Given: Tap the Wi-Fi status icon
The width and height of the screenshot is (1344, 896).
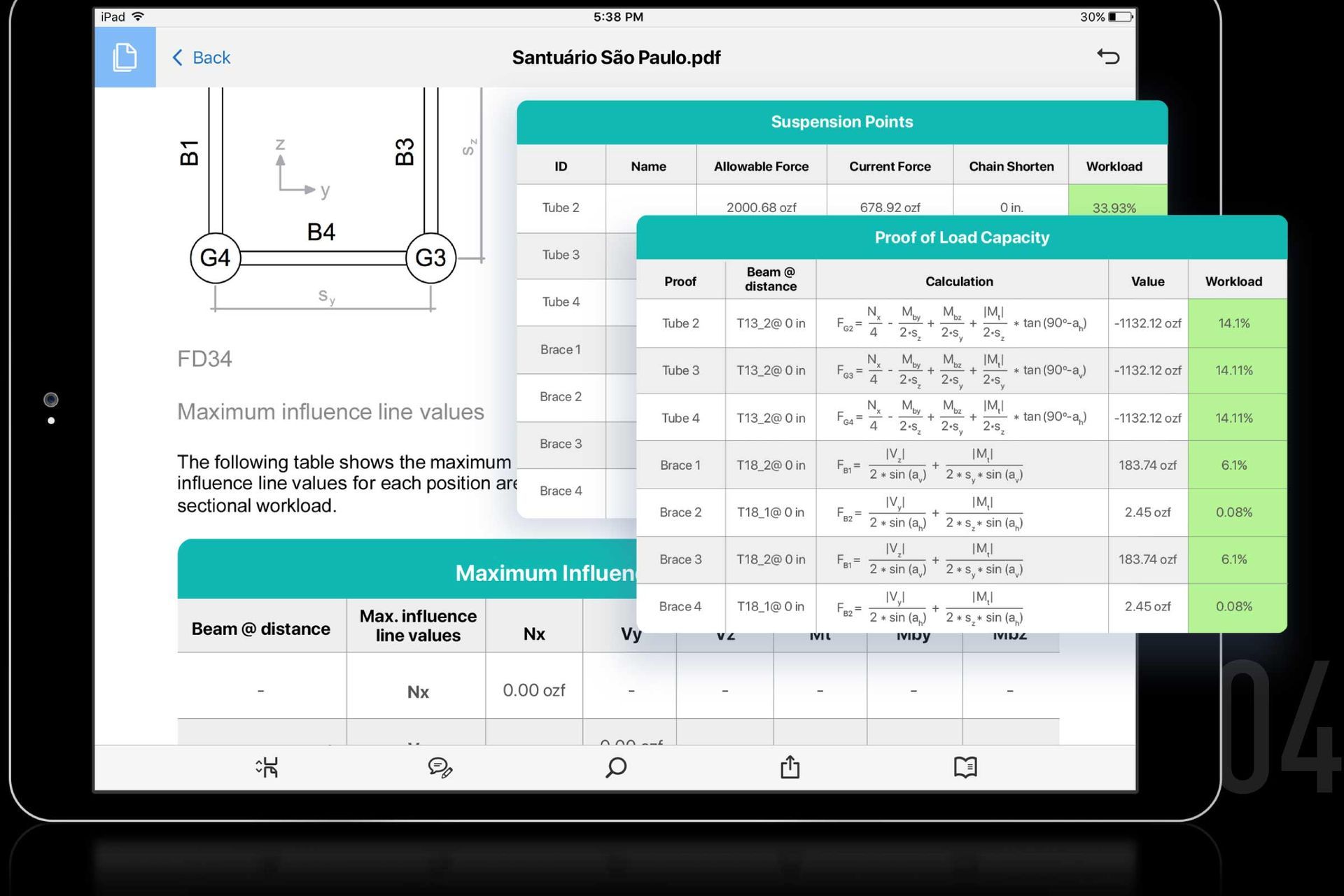Looking at the screenshot, I should tap(139, 17).
